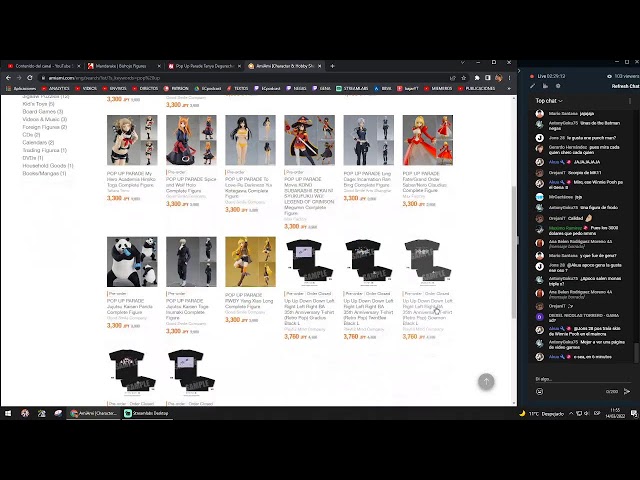Open the Windows notification center

pyautogui.click(x=634, y=413)
